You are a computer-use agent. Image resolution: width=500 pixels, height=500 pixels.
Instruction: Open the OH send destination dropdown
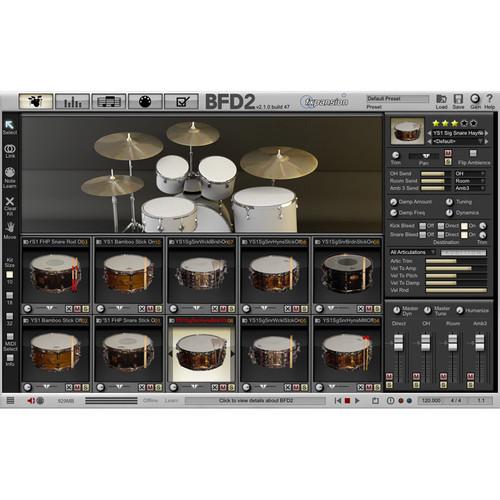click(470, 174)
